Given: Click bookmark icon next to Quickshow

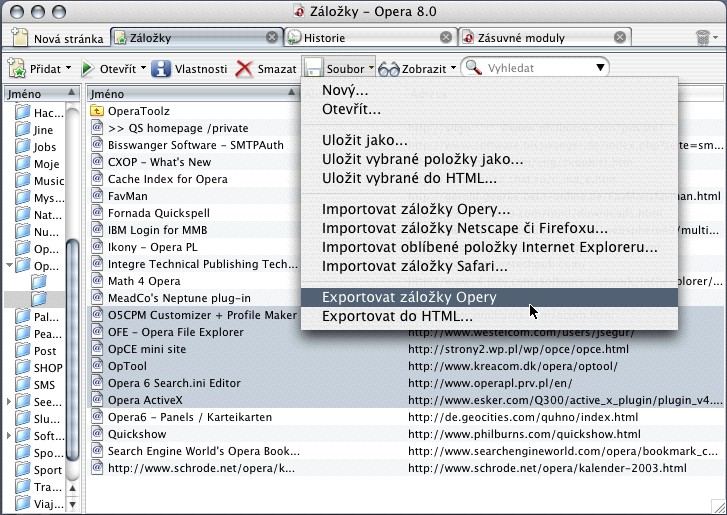Looking at the screenshot, I should (97, 433).
